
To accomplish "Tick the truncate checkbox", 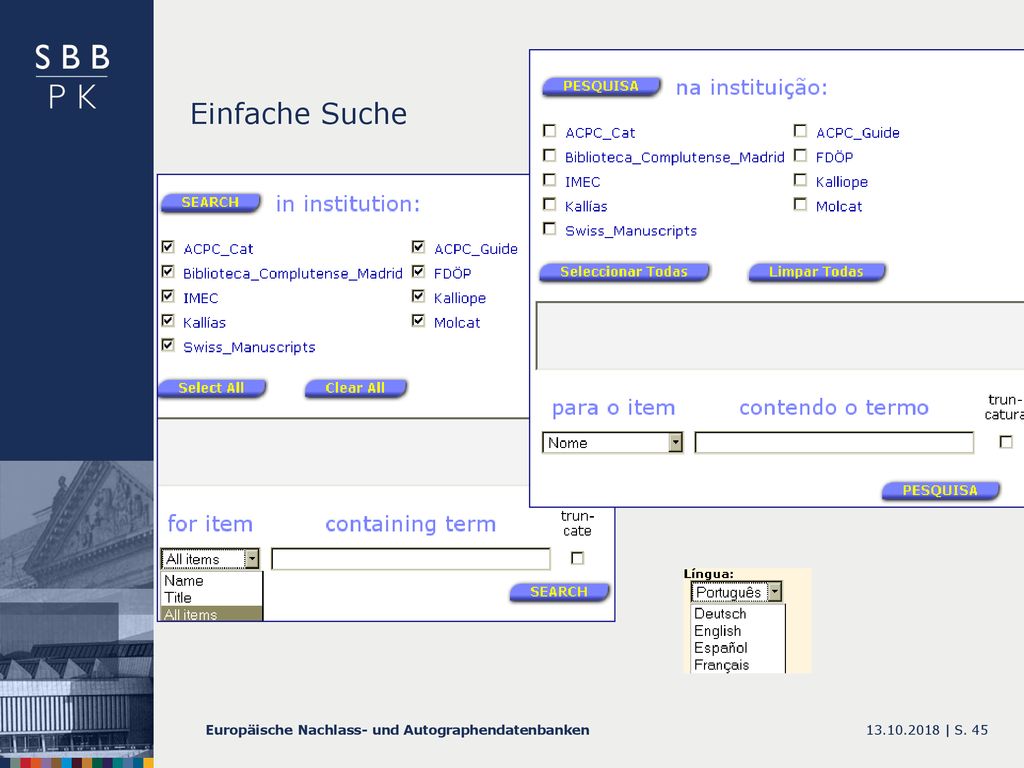I will (577, 558).
